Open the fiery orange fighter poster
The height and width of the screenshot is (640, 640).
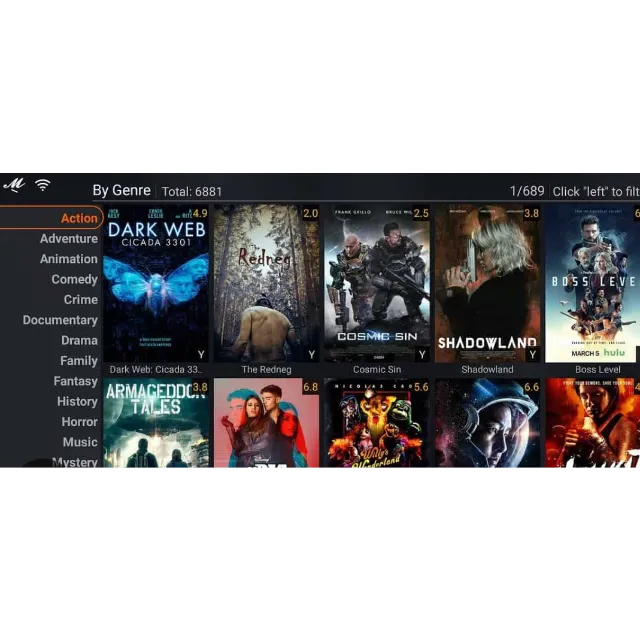click(x=593, y=423)
